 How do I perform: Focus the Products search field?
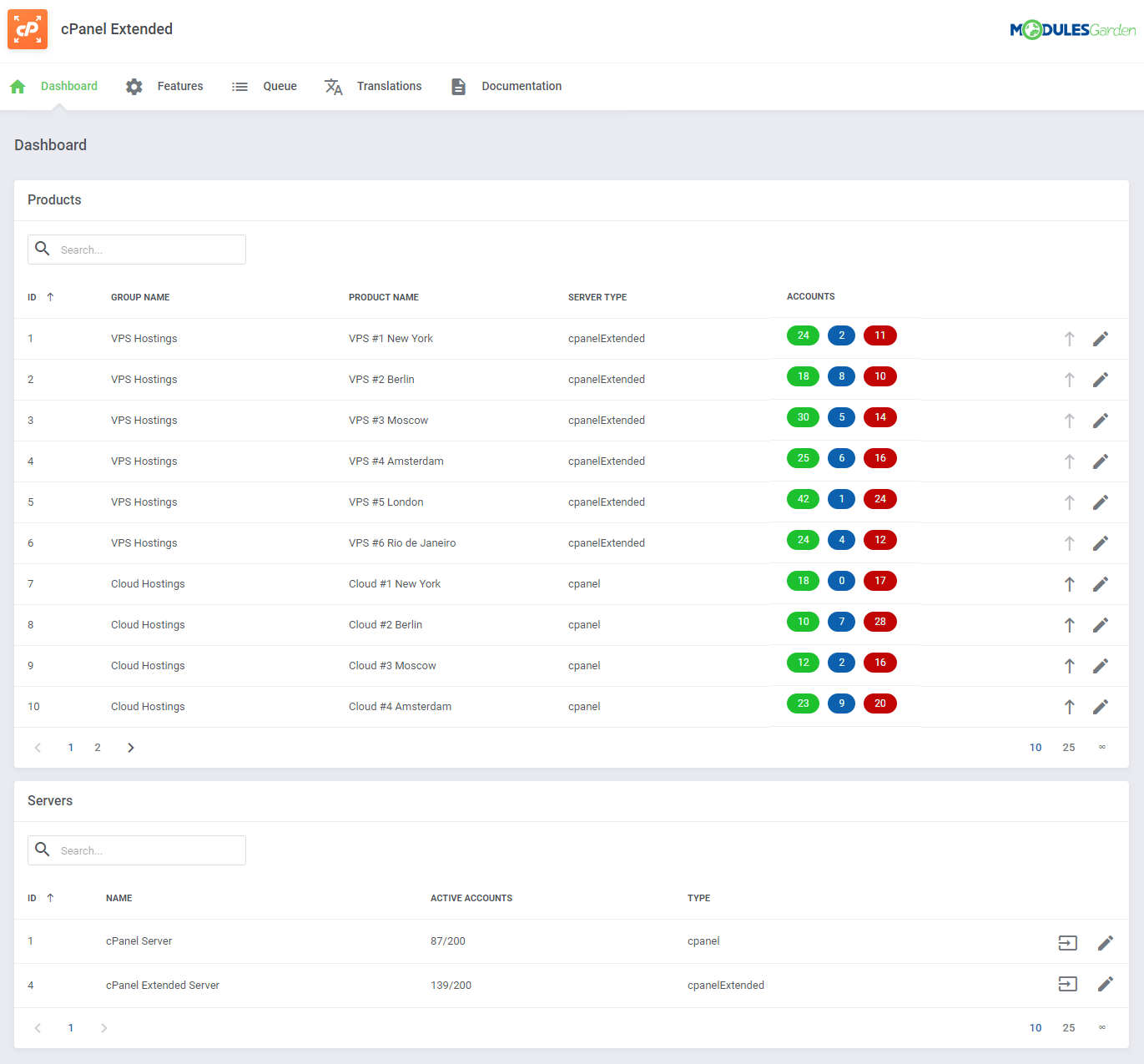click(x=137, y=250)
